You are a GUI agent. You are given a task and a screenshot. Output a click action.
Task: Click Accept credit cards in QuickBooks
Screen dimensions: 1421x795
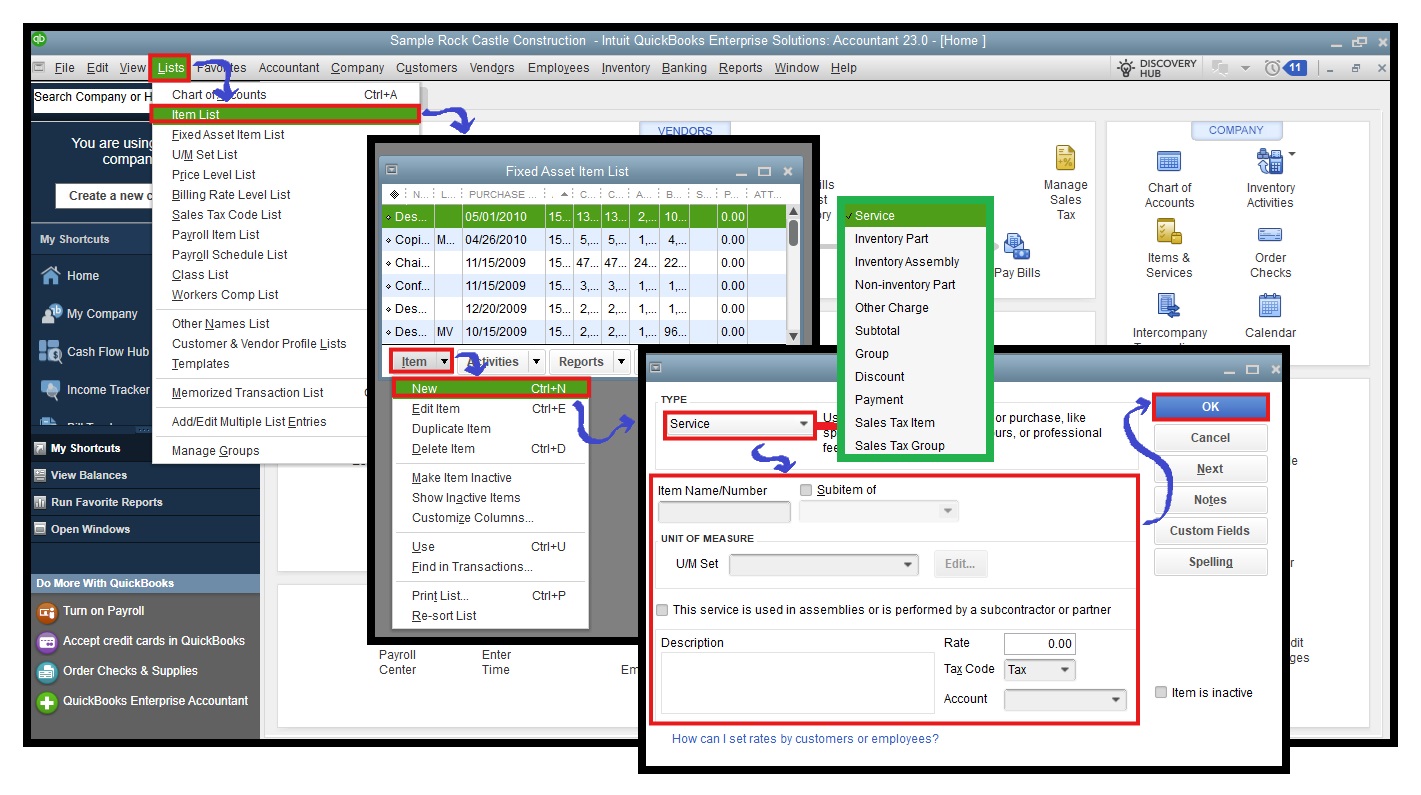pyautogui.click(x=154, y=641)
